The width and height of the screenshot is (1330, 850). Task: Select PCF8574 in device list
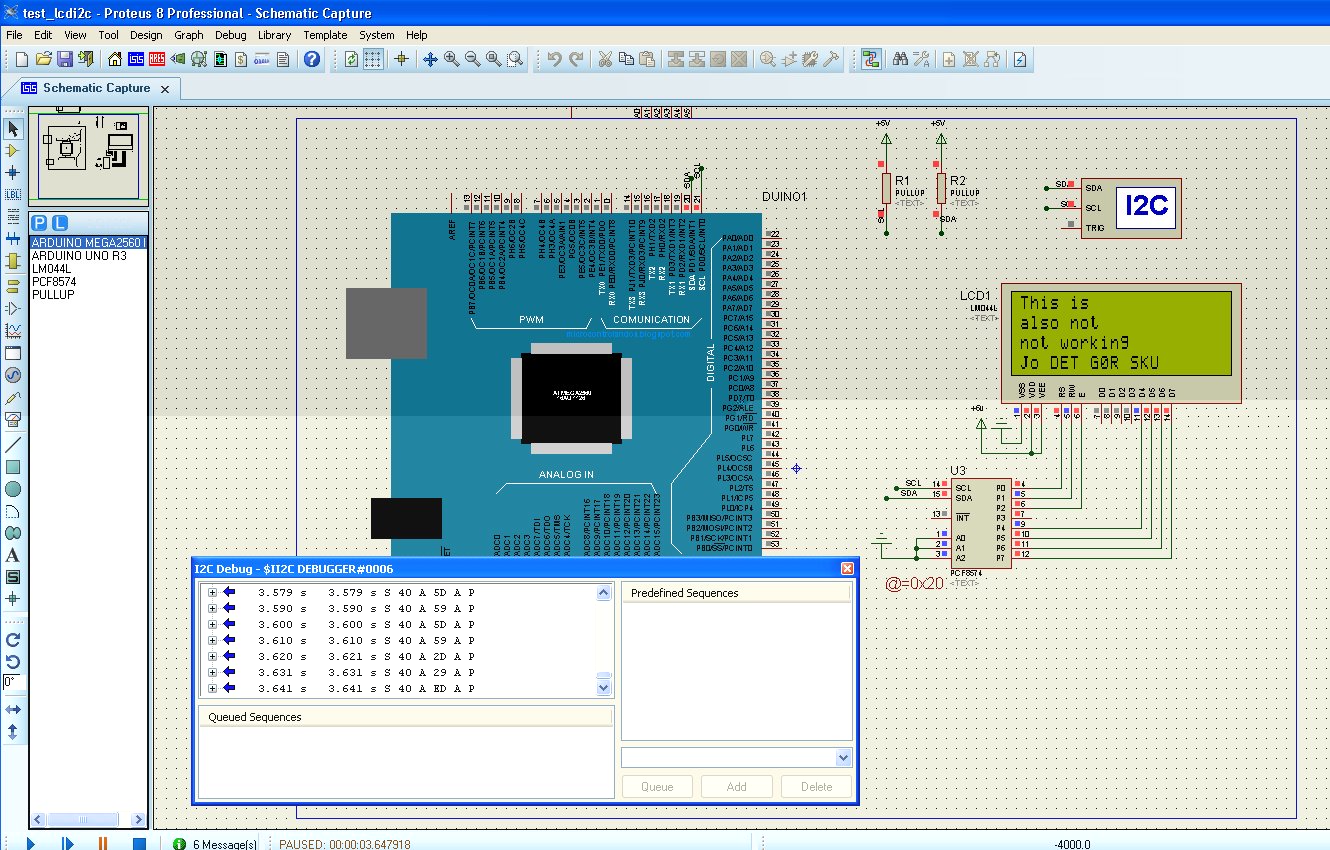coord(53,282)
